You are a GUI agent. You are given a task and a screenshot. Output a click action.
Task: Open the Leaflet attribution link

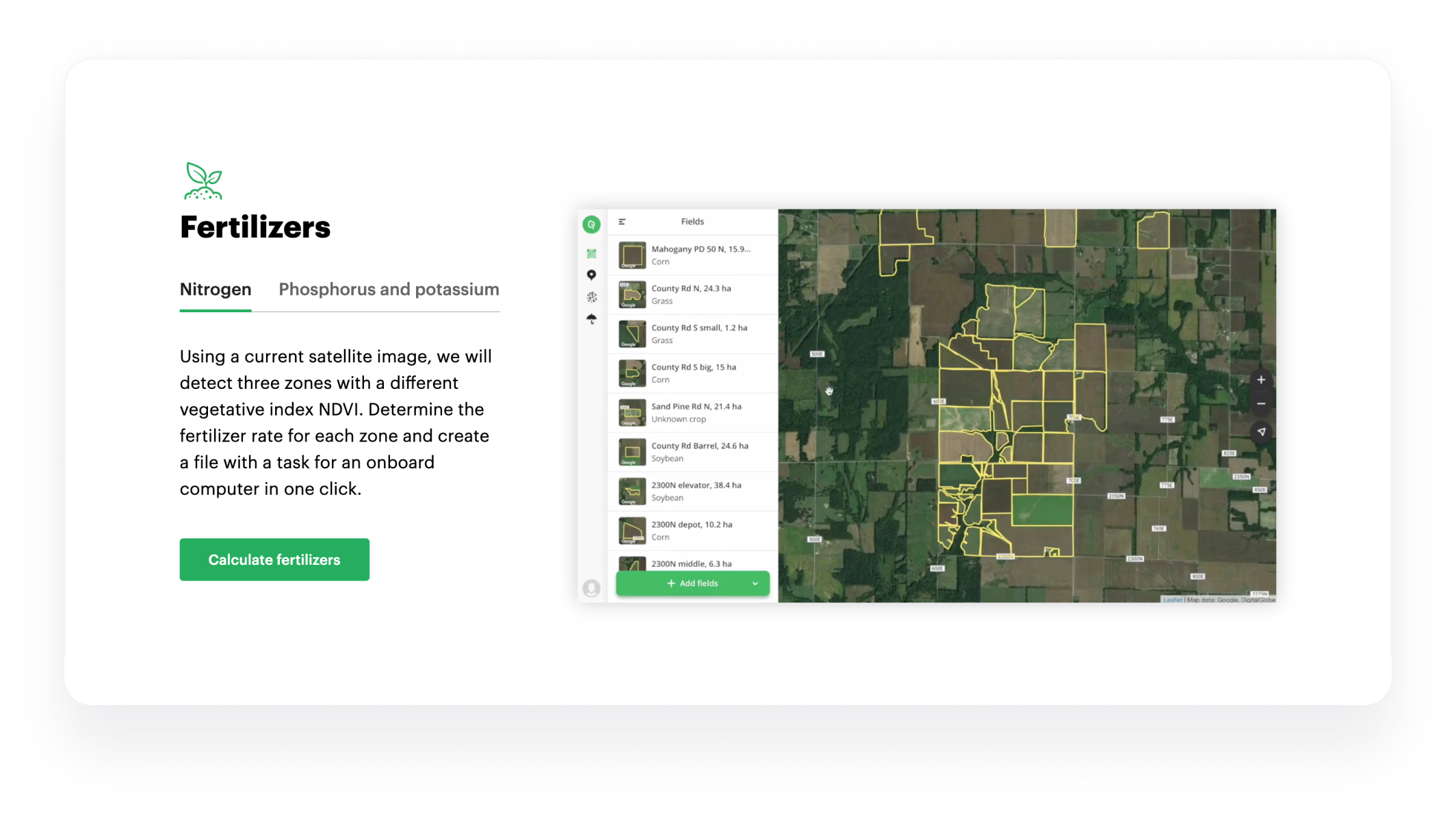[x=1172, y=600]
